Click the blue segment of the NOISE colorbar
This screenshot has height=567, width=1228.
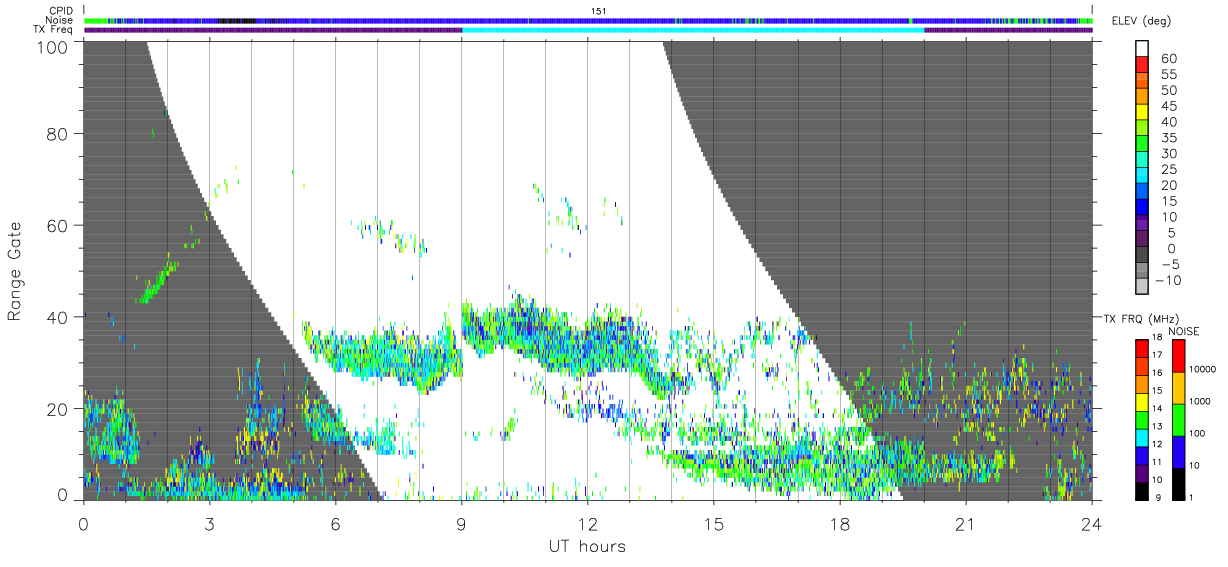(1178, 451)
